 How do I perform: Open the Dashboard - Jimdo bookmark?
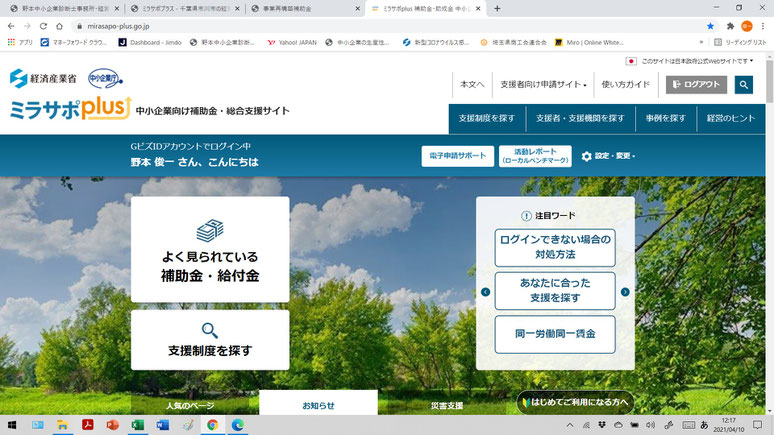pyautogui.click(x=150, y=42)
